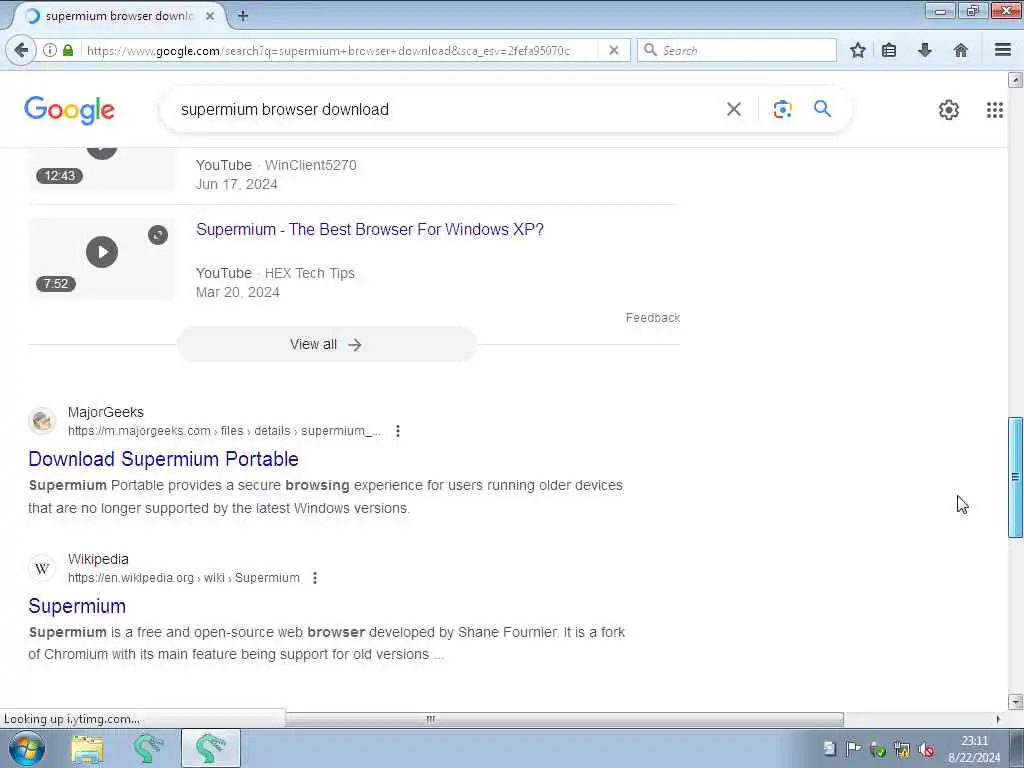Viewport: 1024px width, 768px height.
Task: Expand the 7:52 video preview icon
Action: [157, 235]
